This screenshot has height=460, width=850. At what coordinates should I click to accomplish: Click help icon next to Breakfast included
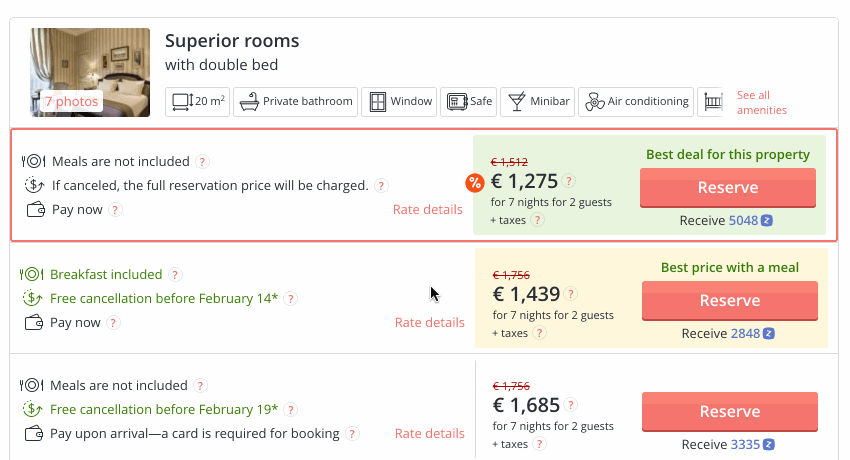pos(175,275)
